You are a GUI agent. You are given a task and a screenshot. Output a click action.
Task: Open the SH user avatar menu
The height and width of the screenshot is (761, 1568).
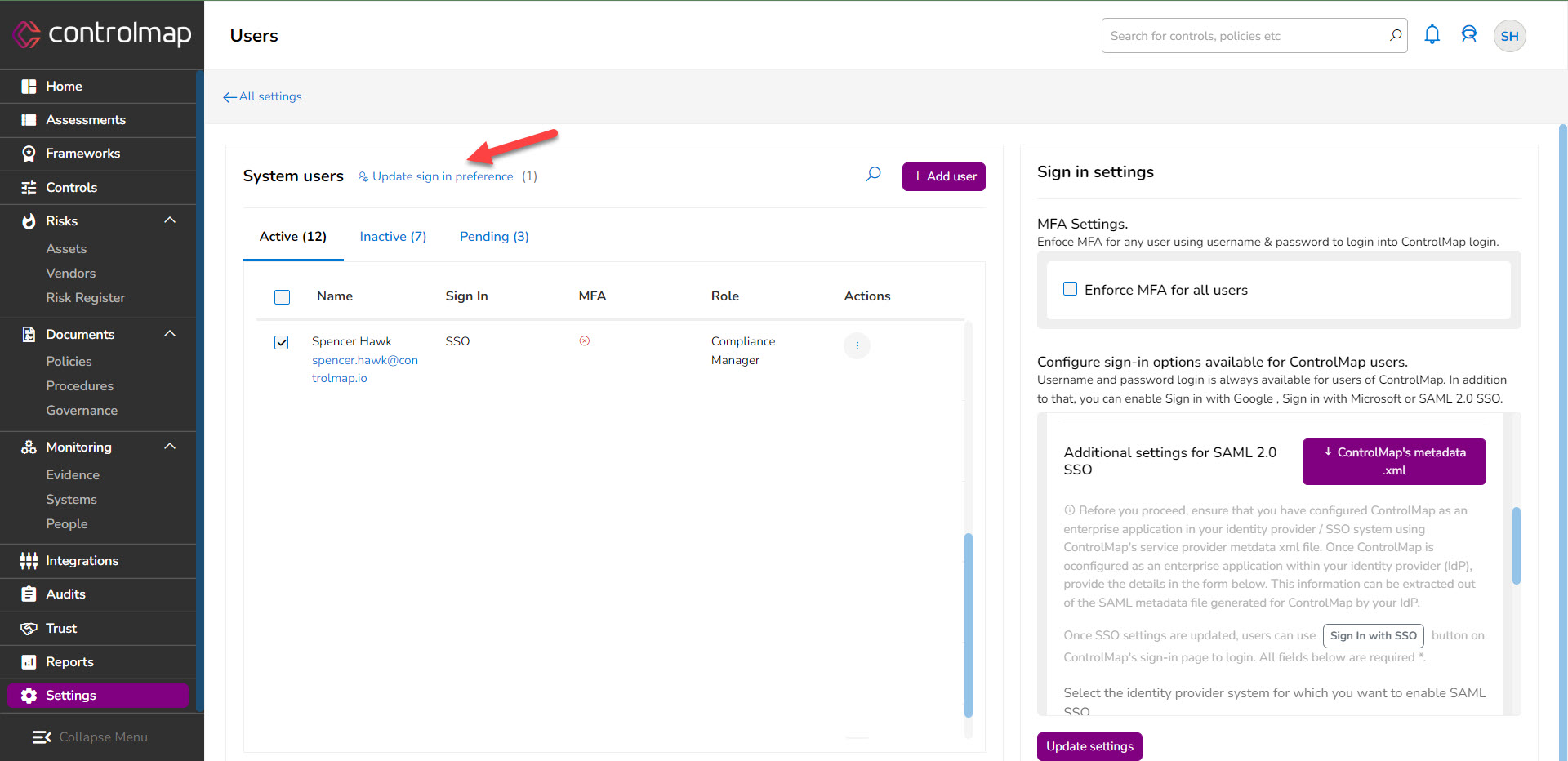[1509, 36]
